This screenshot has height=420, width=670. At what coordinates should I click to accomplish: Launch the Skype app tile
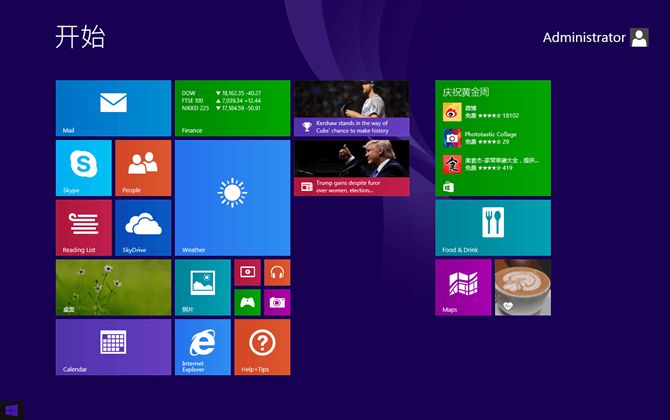83,167
